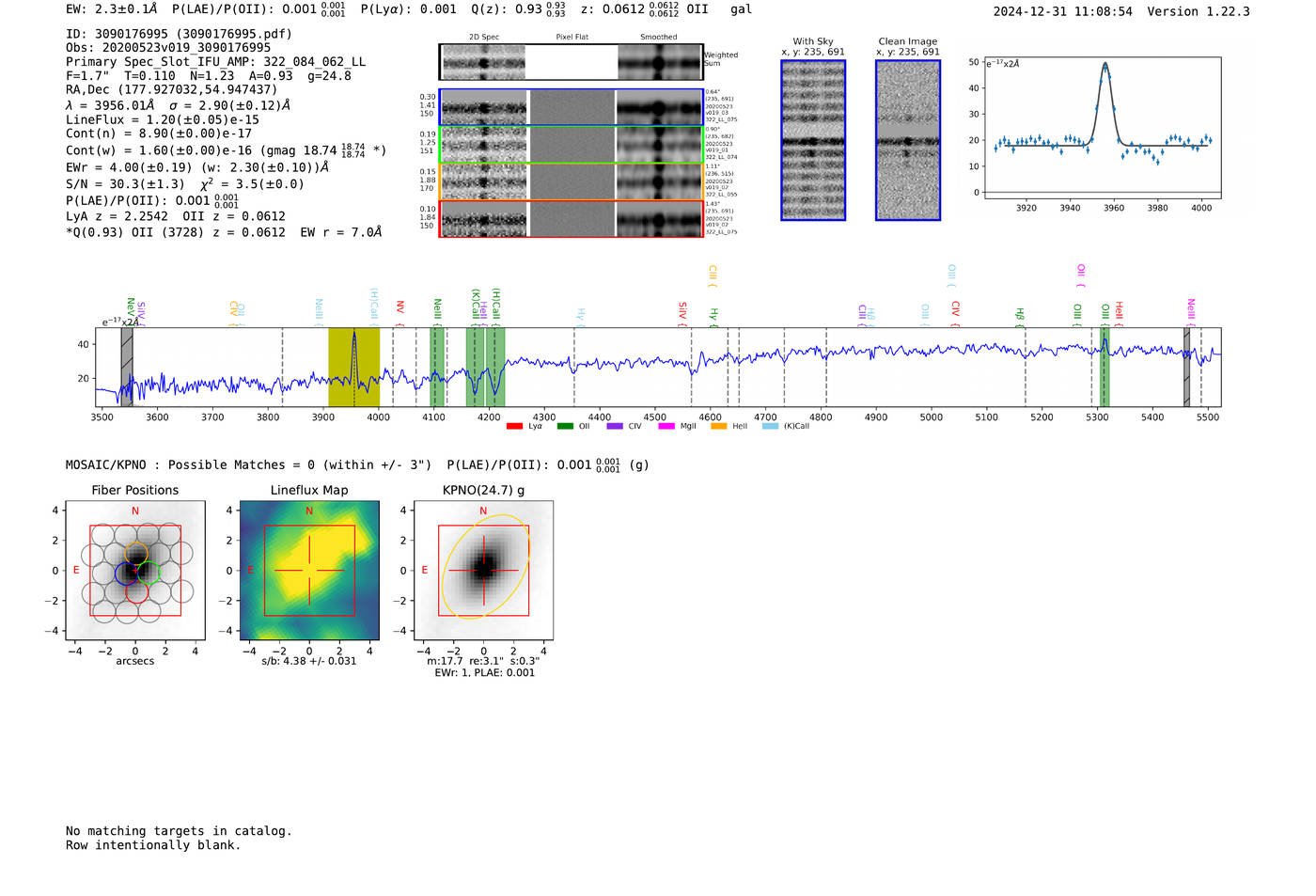Click the Smoothed column header

tap(659, 37)
